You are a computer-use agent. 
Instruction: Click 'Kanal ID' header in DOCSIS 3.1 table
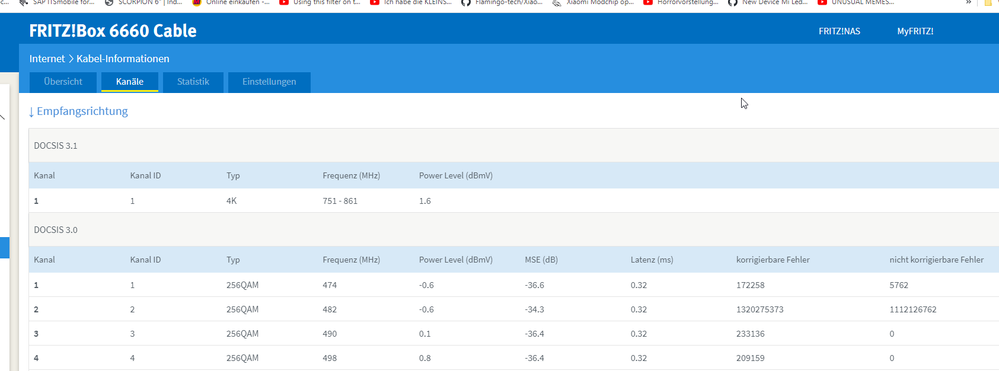coord(145,175)
